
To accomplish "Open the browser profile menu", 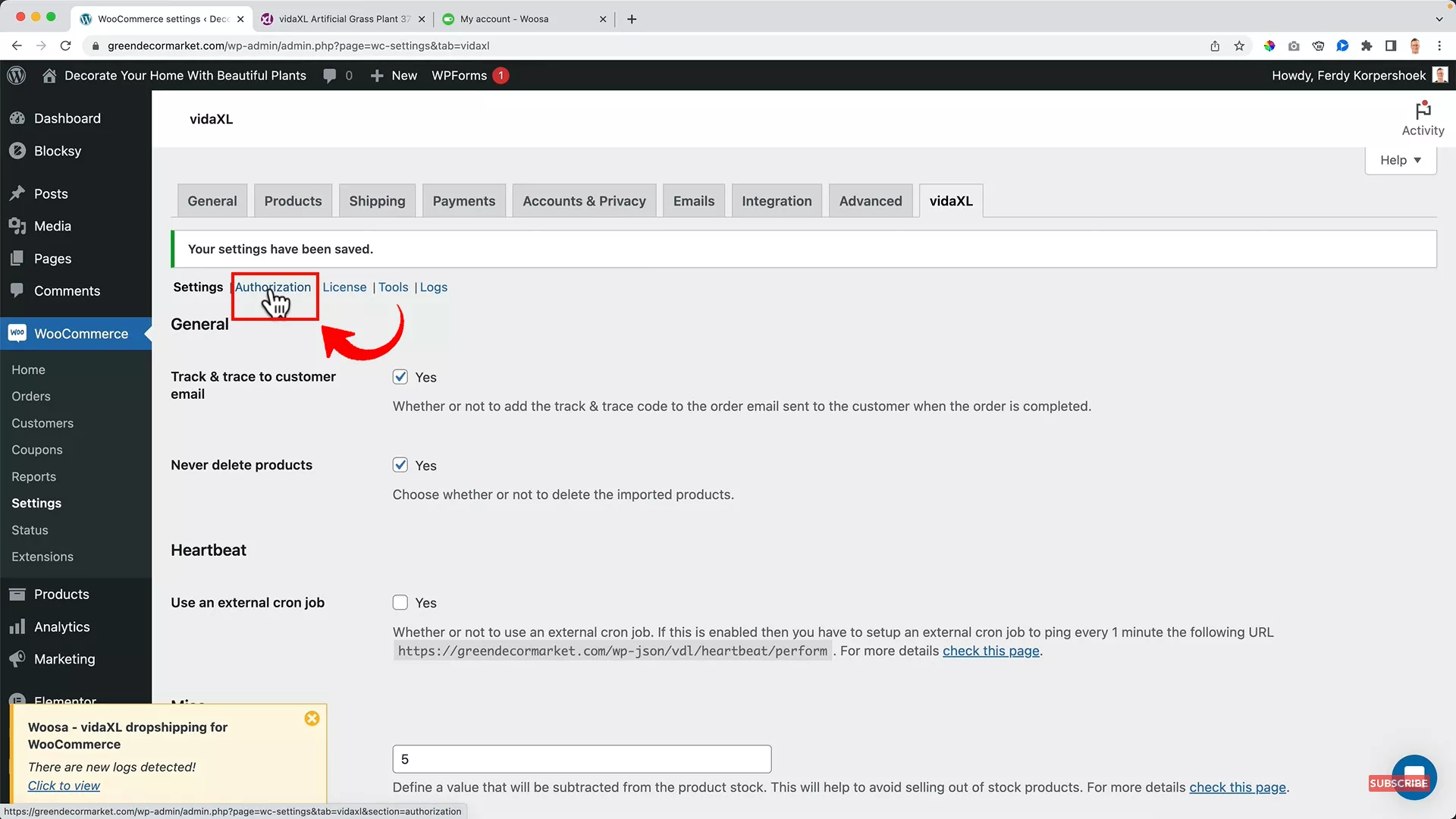I will (x=1415, y=45).
